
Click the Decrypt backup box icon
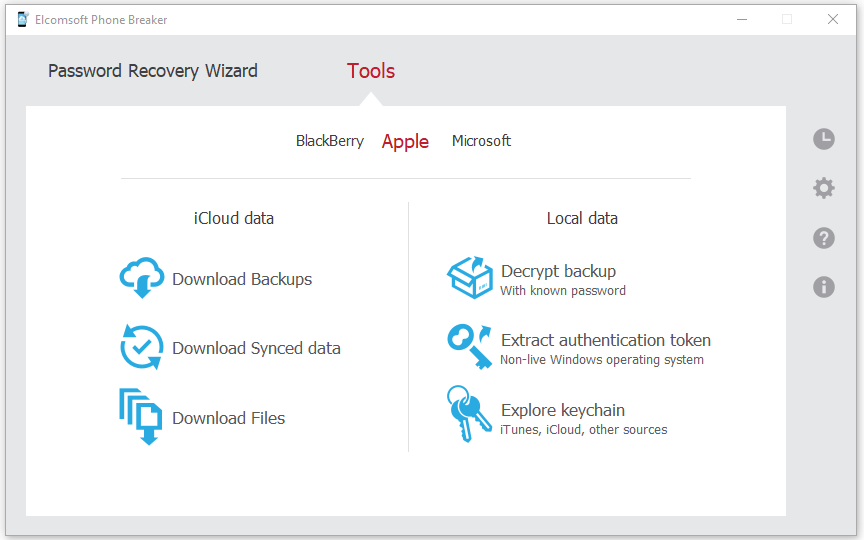(469, 278)
